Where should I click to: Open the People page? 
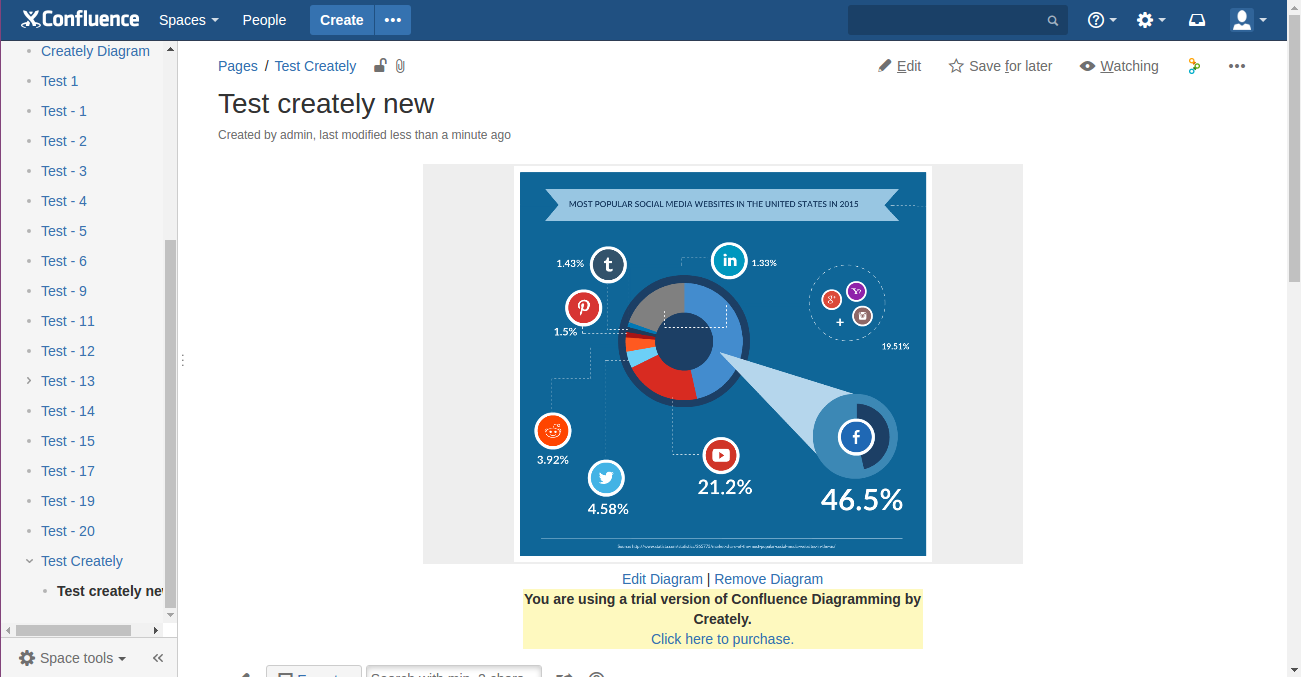point(264,20)
